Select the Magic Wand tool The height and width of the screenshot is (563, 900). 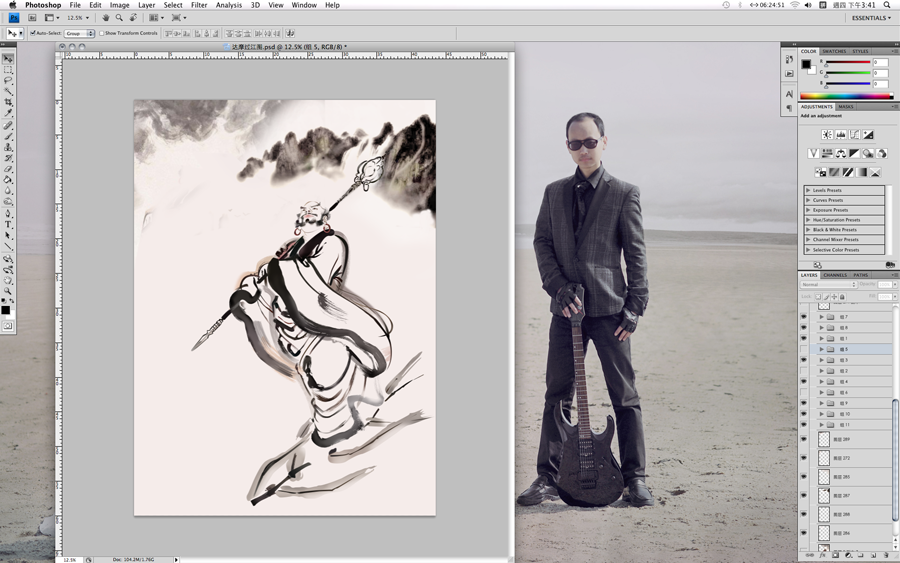coord(7,91)
